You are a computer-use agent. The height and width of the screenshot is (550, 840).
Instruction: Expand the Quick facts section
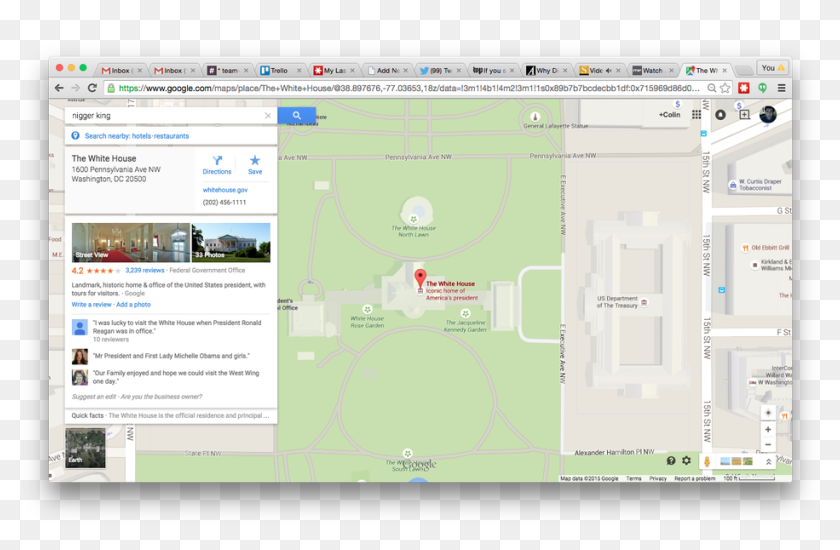(171, 416)
